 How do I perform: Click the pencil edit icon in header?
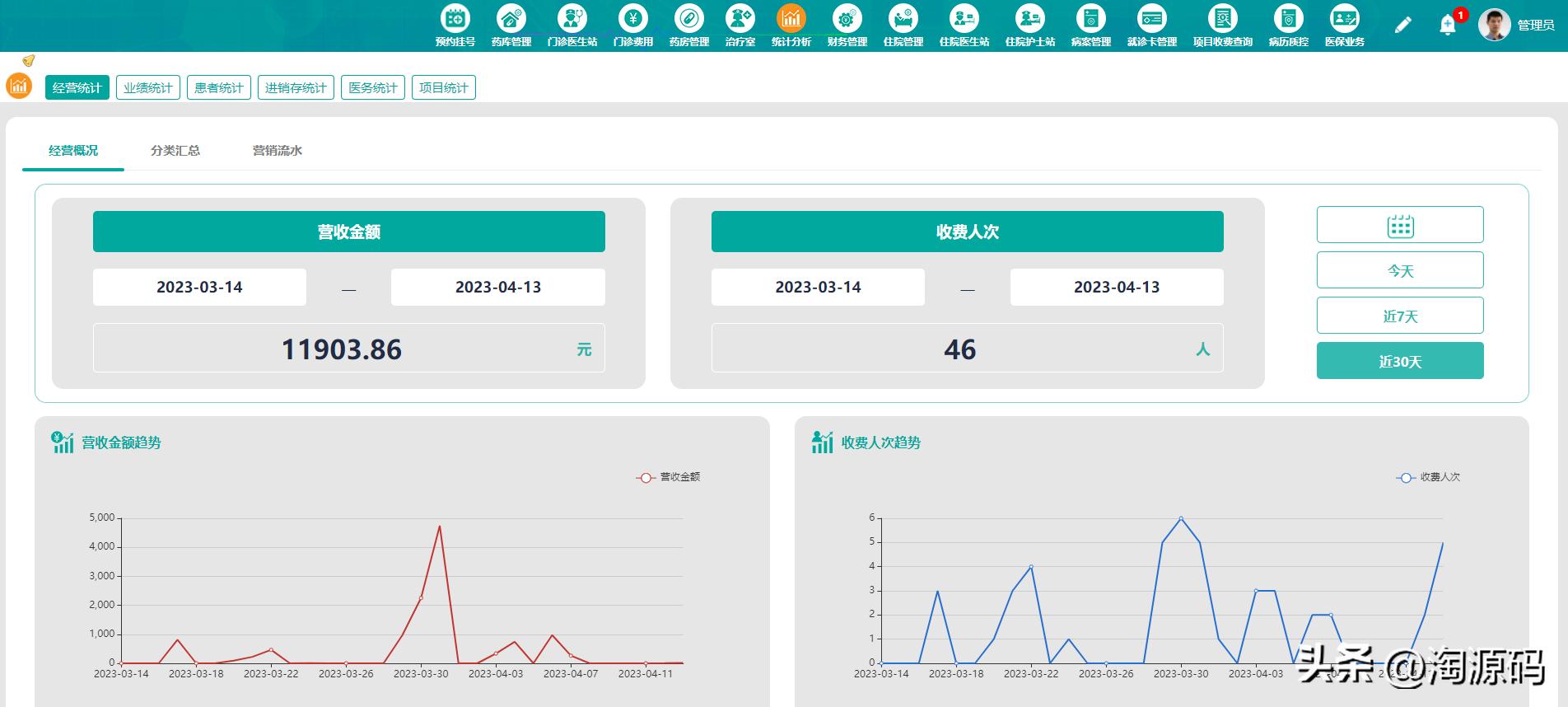click(x=1402, y=26)
